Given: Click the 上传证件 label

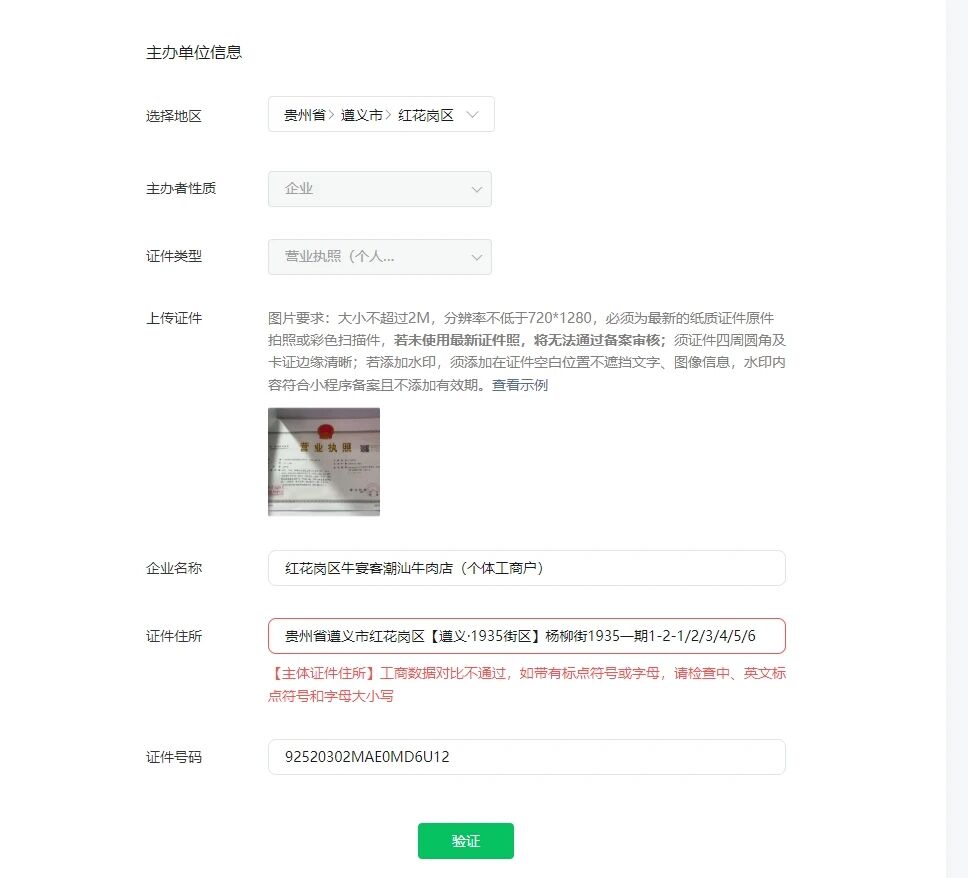Looking at the screenshot, I should click(174, 318).
